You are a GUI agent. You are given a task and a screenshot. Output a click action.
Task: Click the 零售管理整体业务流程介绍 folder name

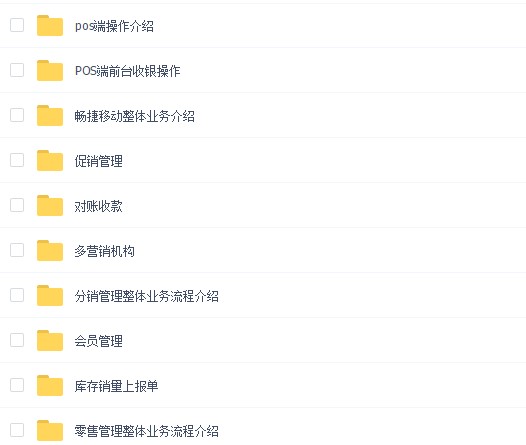point(146,431)
